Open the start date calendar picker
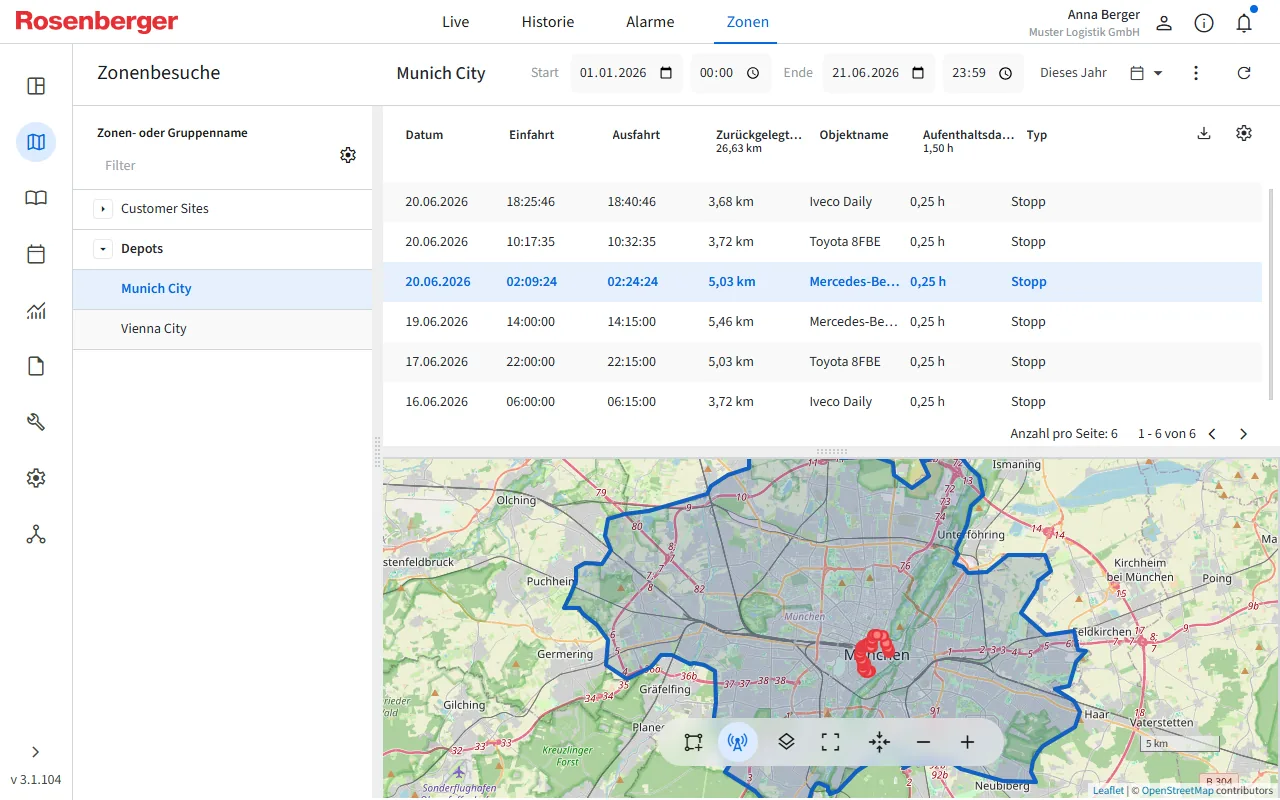This screenshot has height=800, width=1280. click(666, 73)
